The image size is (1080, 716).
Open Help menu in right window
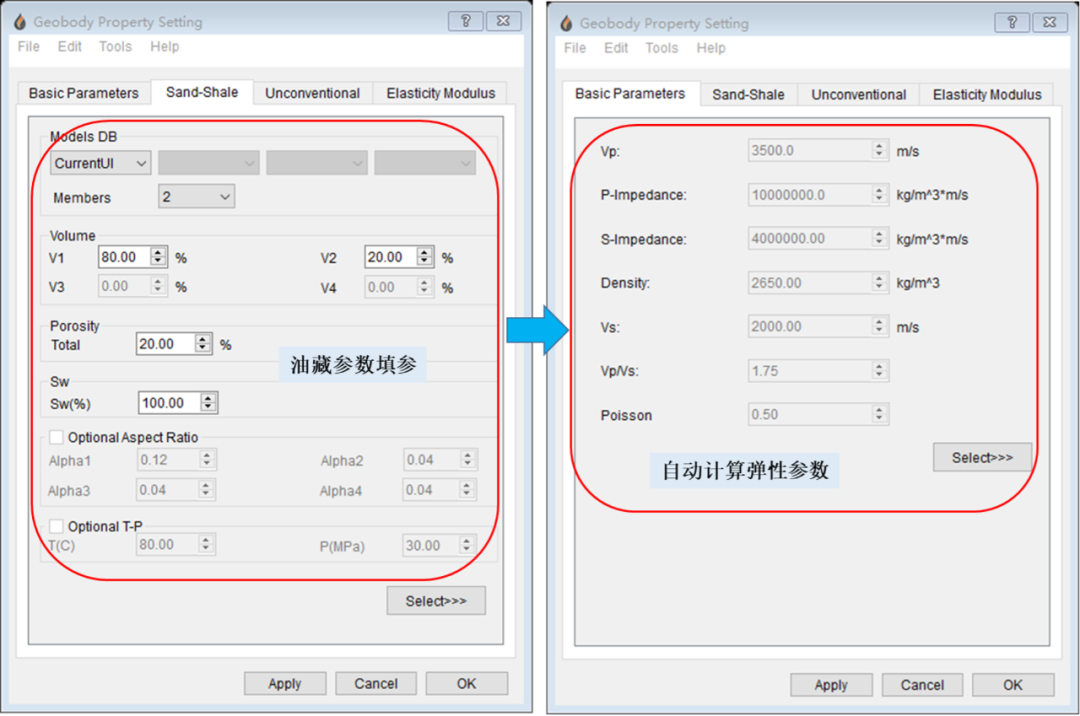711,48
